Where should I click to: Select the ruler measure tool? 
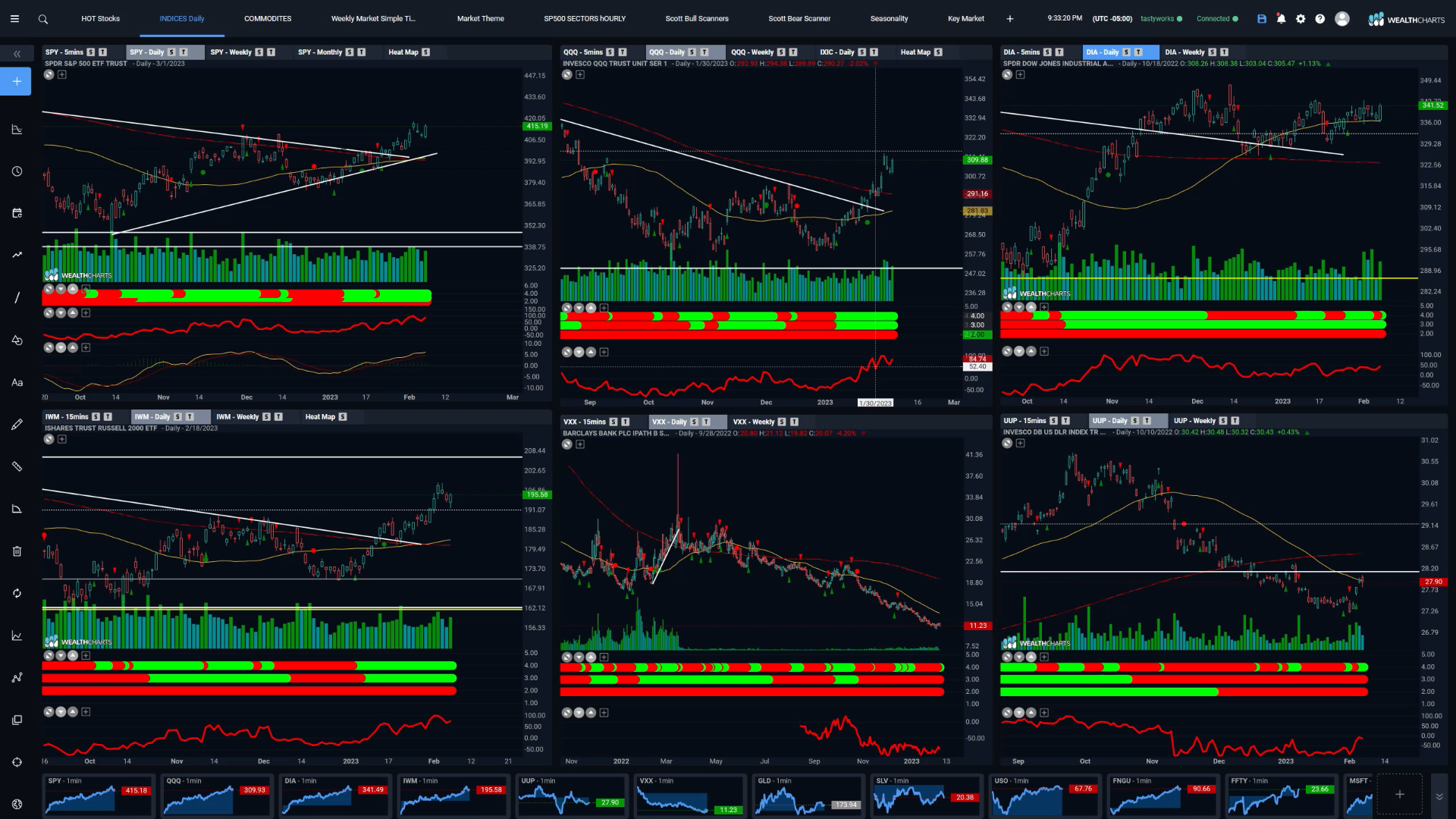17,466
